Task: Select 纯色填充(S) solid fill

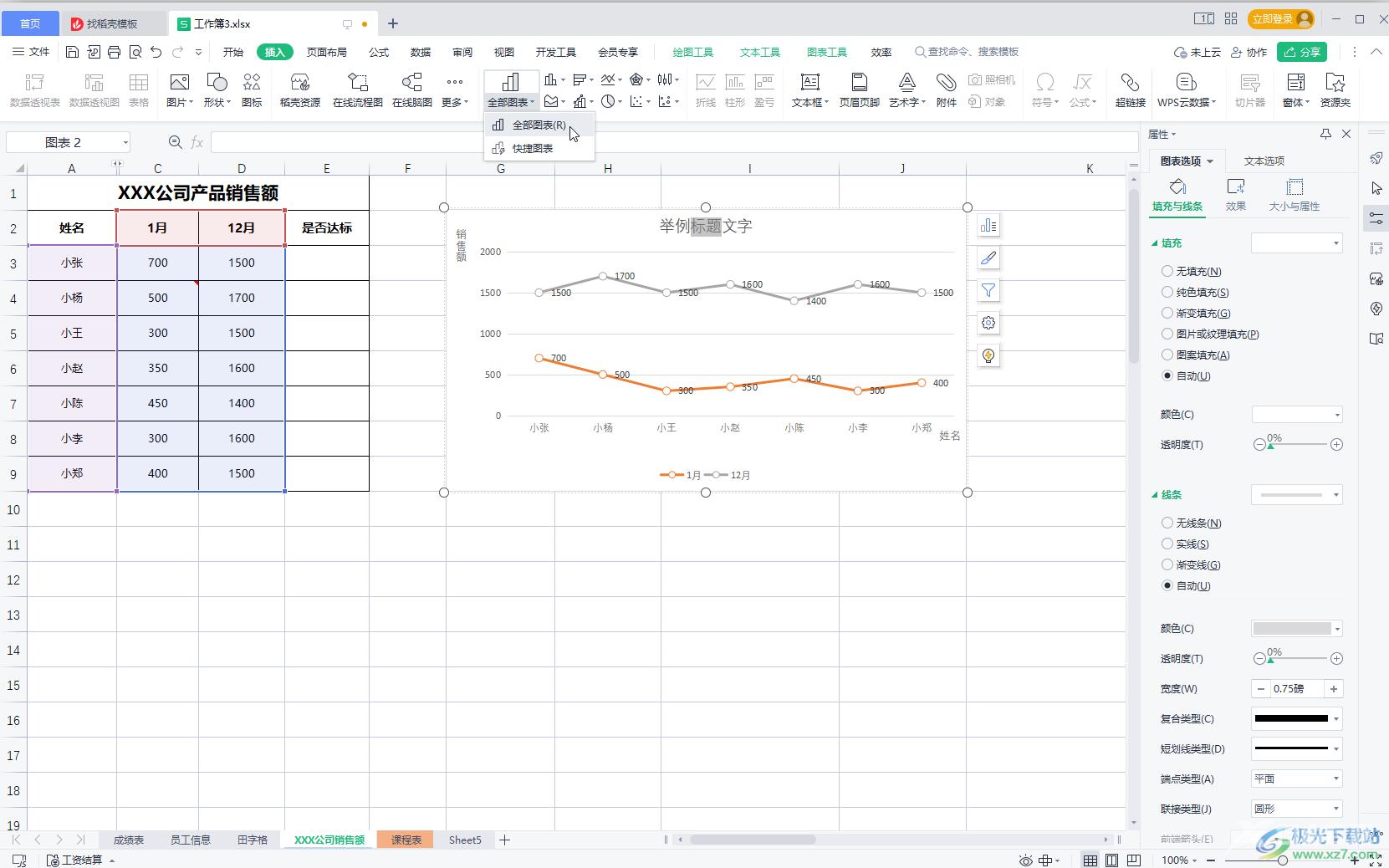Action: pos(1196,293)
